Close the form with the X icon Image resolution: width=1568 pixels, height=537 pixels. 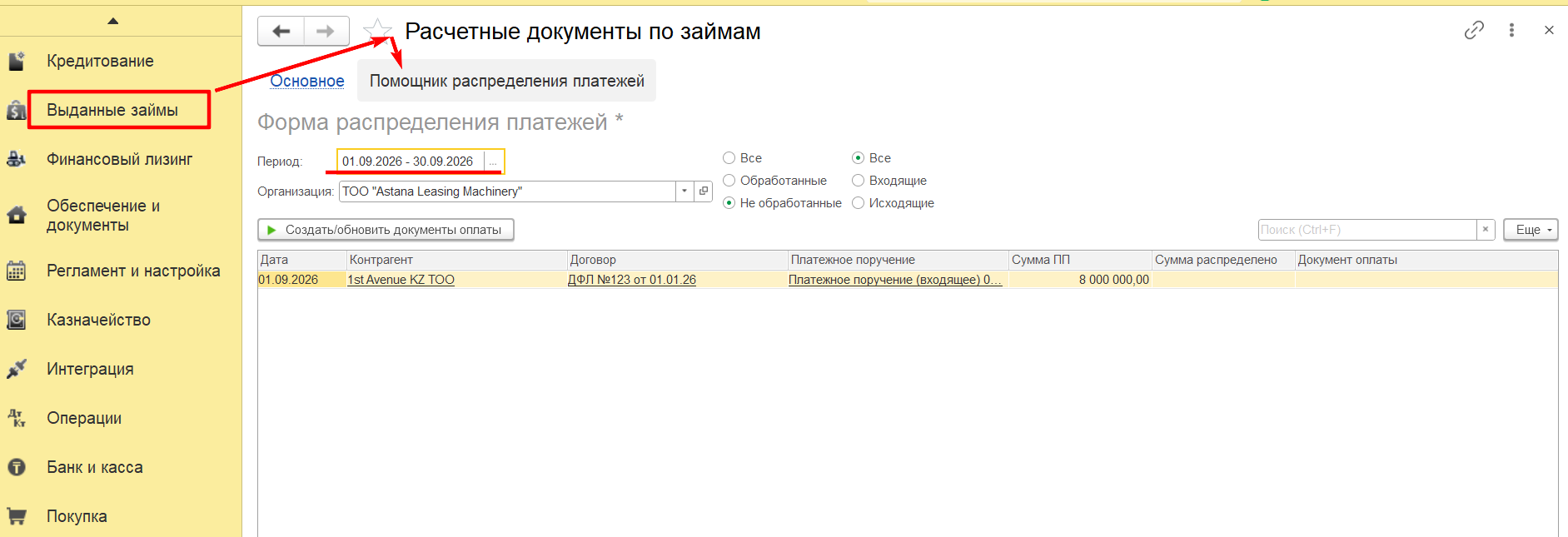tap(1549, 30)
